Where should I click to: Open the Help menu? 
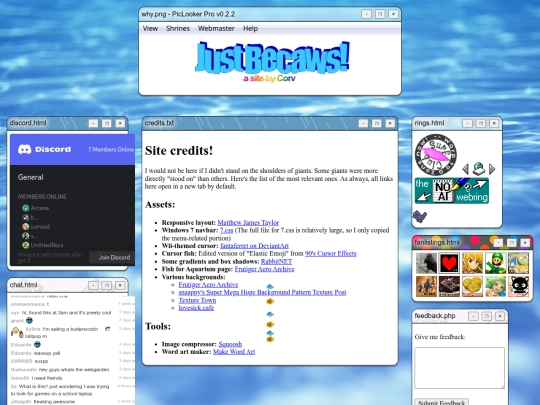point(250,29)
